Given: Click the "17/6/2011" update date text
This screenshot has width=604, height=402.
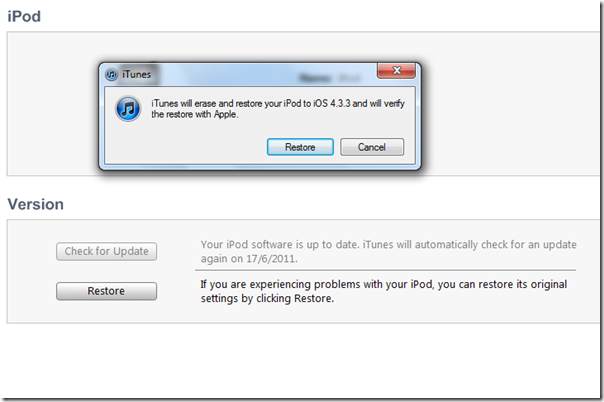Looking at the screenshot, I should (272, 259).
